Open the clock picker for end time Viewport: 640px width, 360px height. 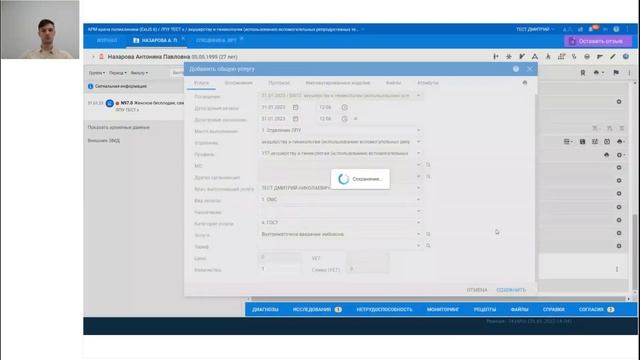[344, 119]
